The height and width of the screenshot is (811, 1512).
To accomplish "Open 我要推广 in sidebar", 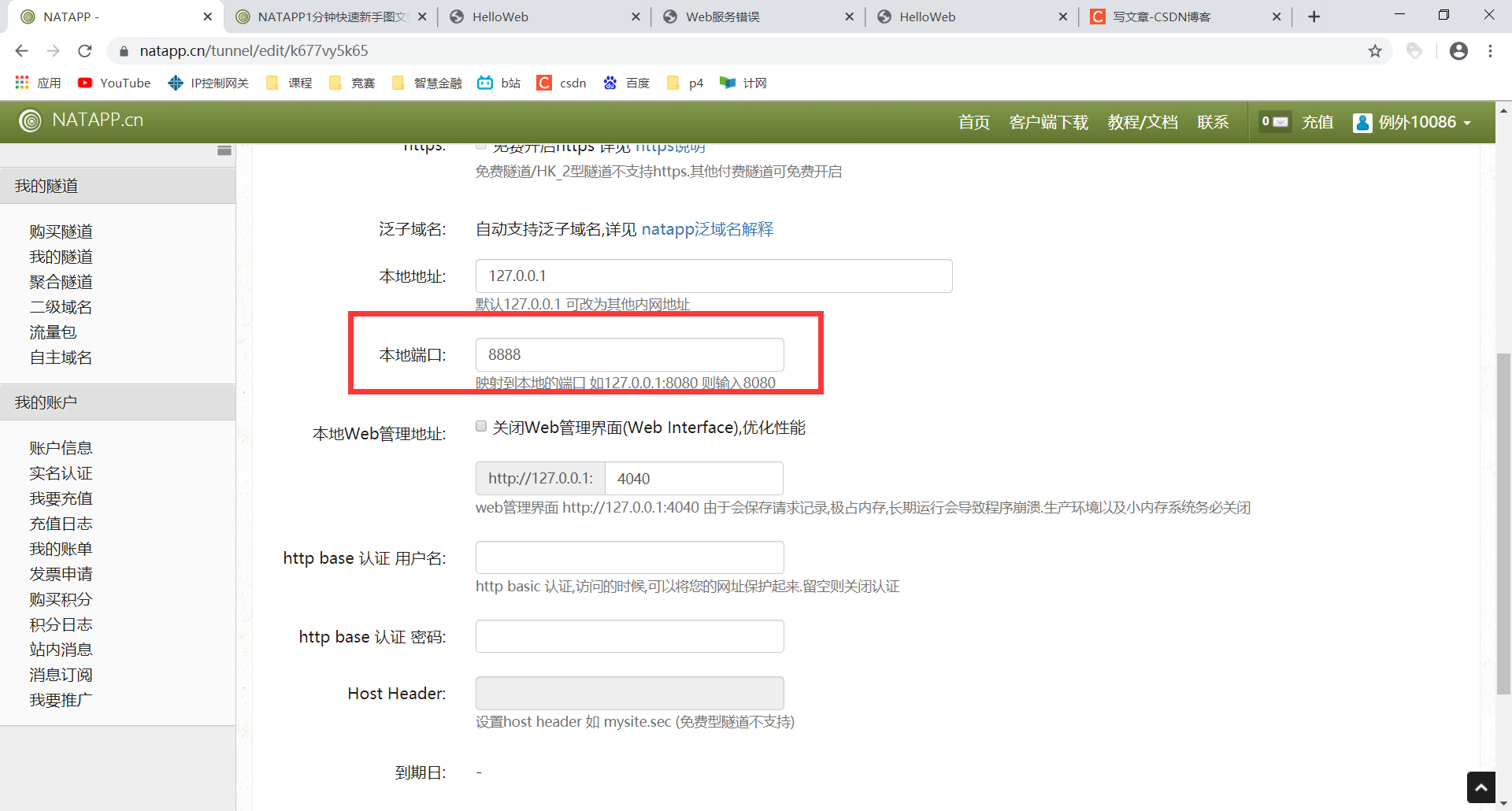I will pos(61,700).
